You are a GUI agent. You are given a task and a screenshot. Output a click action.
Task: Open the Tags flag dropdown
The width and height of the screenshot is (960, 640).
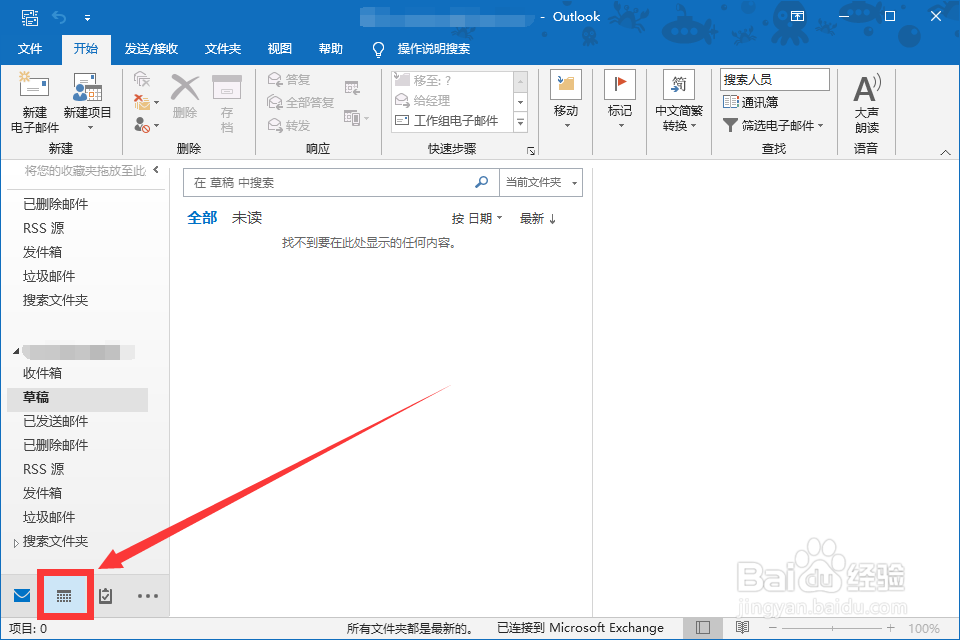(620, 99)
